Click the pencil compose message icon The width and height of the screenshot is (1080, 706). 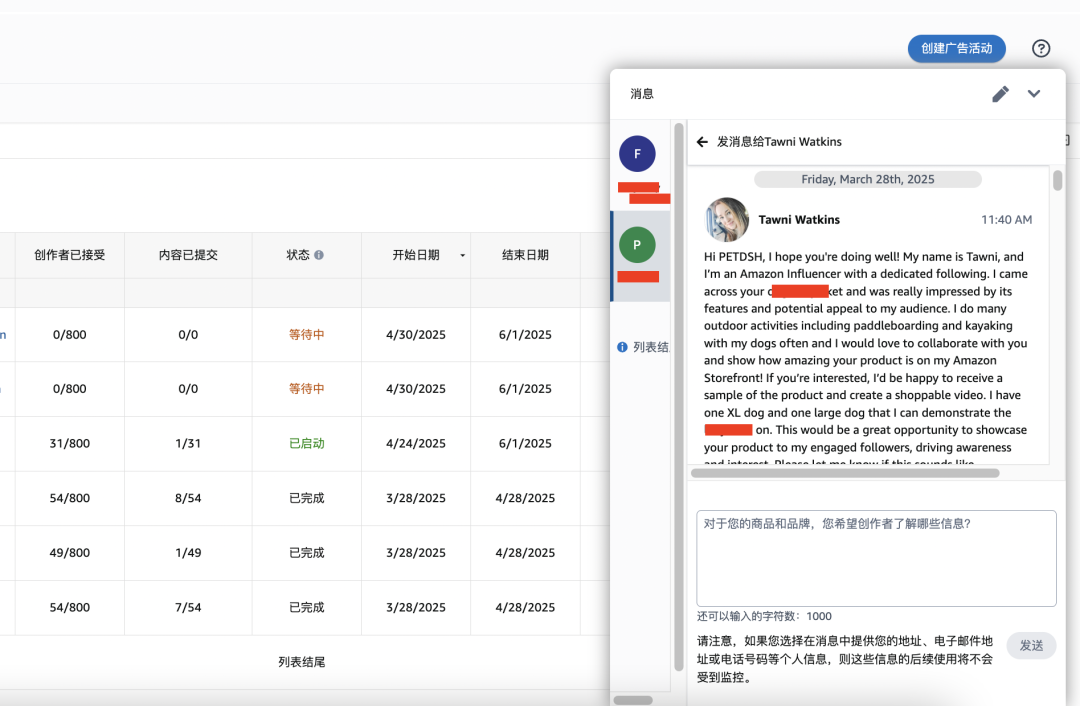[1001, 94]
